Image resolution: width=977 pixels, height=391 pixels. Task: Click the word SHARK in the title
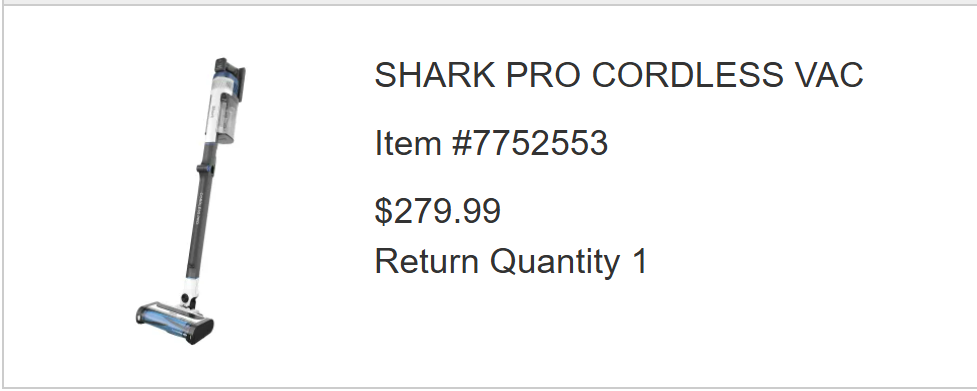pyautogui.click(x=435, y=75)
